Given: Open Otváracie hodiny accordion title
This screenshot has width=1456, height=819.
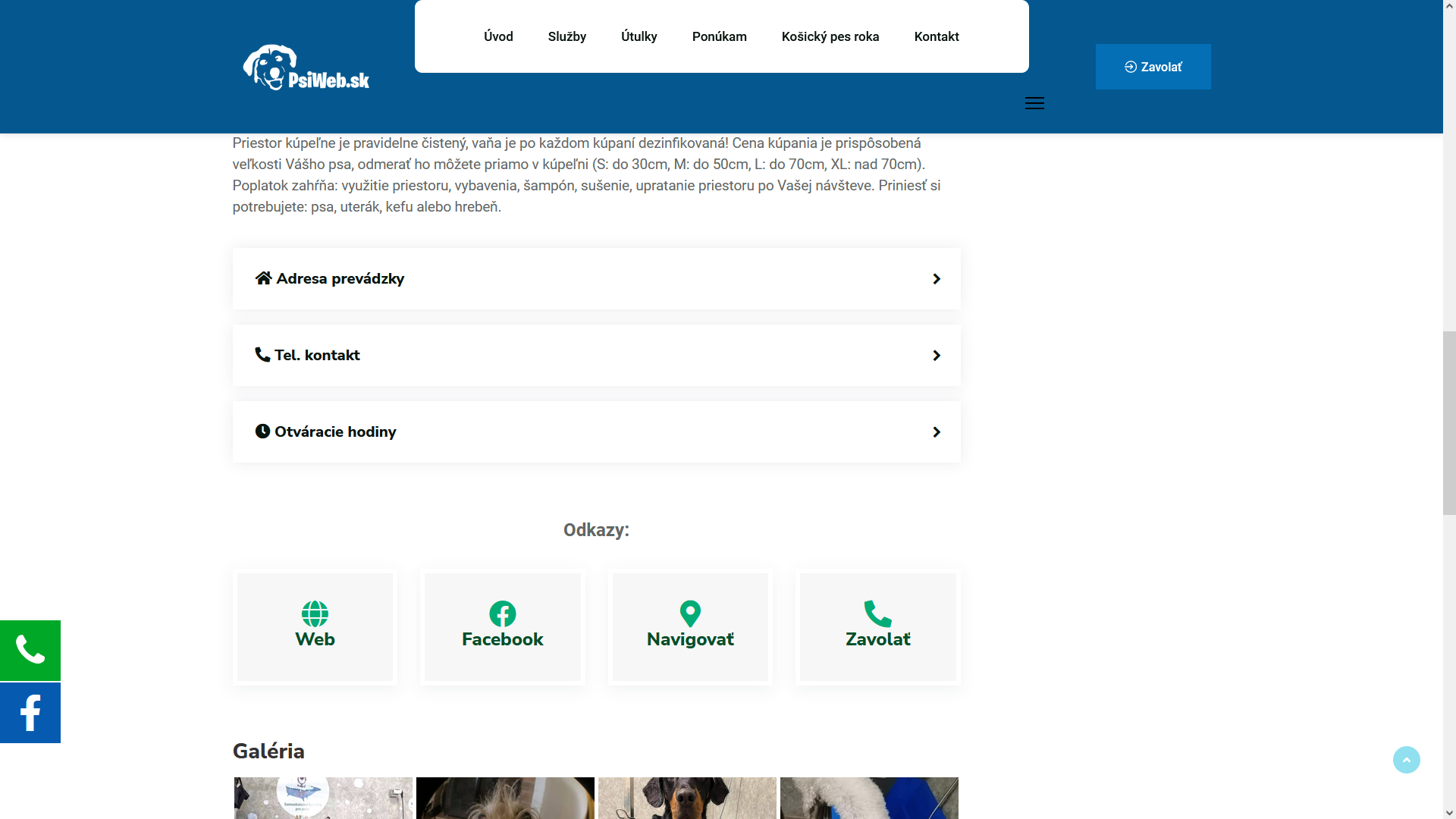Looking at the screenshot, I should 335,431.
